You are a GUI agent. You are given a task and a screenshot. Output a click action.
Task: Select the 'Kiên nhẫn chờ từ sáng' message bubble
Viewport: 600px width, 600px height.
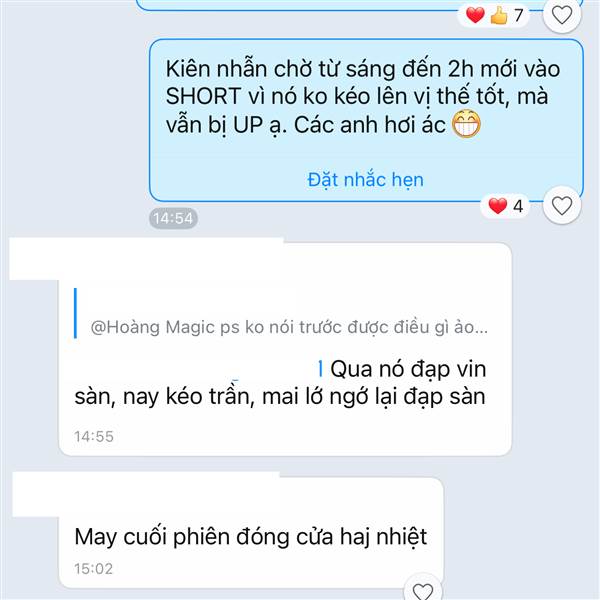[366, 120]
